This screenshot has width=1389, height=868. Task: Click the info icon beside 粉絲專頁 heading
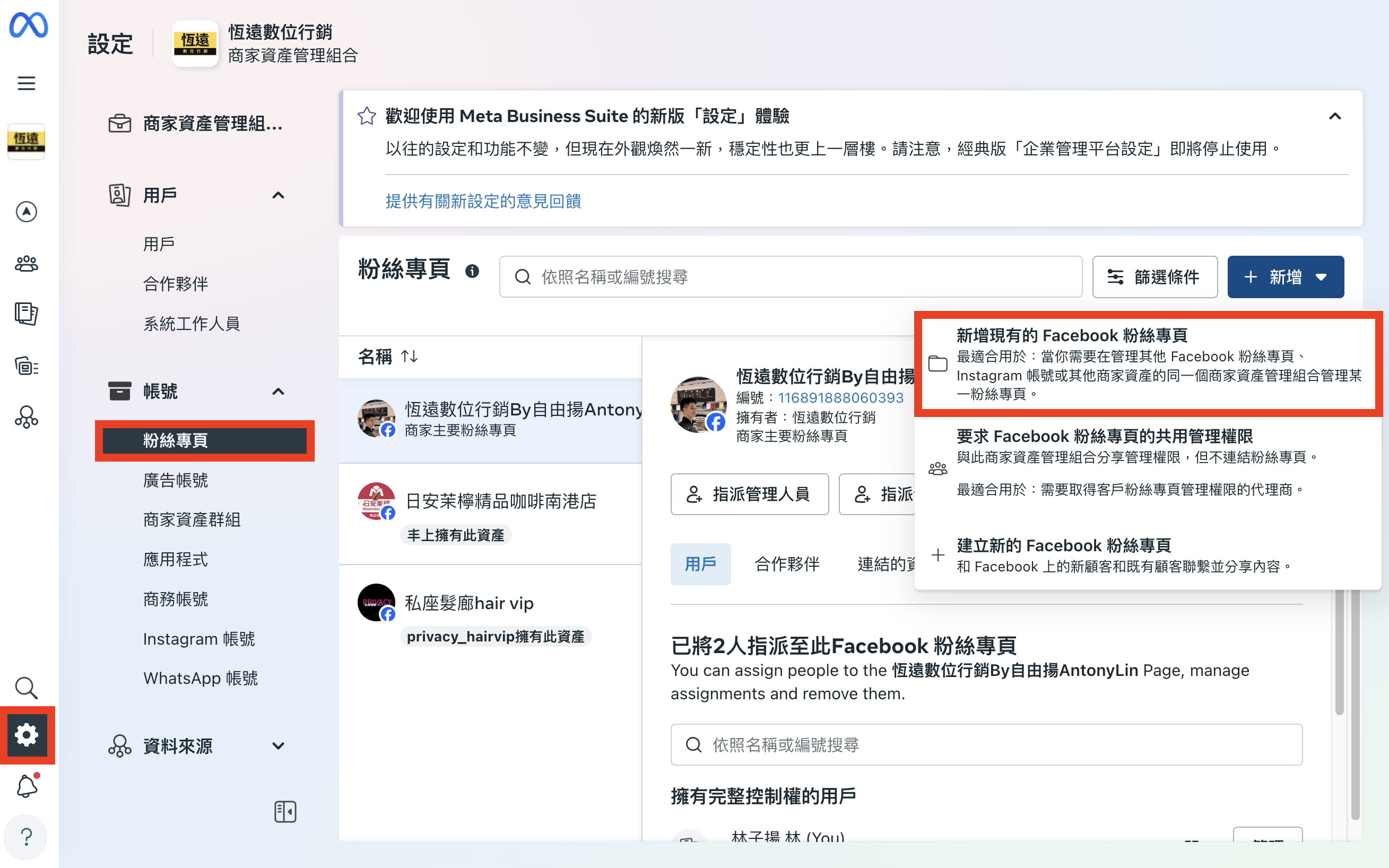coord(472,271)
